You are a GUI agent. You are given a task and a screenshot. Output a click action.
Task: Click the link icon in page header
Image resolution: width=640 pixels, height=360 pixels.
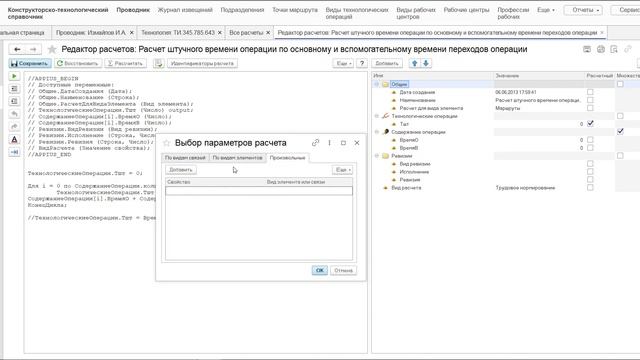628,49
